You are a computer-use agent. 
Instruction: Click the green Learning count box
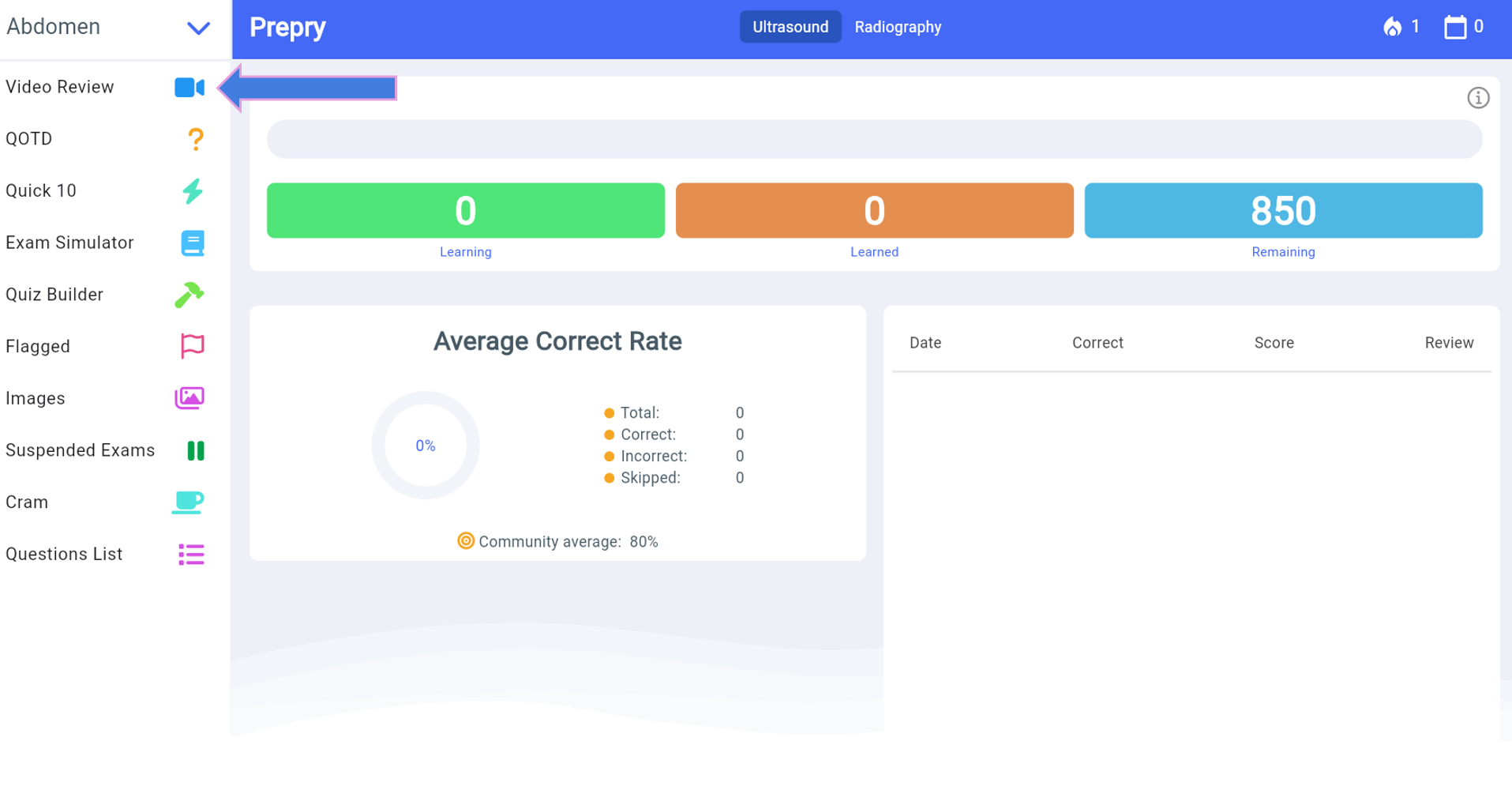466,210
